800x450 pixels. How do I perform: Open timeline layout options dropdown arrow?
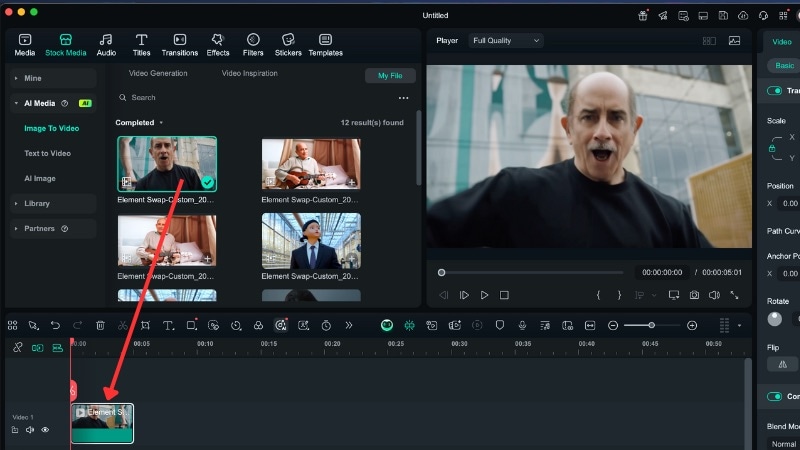coord(739,326)
